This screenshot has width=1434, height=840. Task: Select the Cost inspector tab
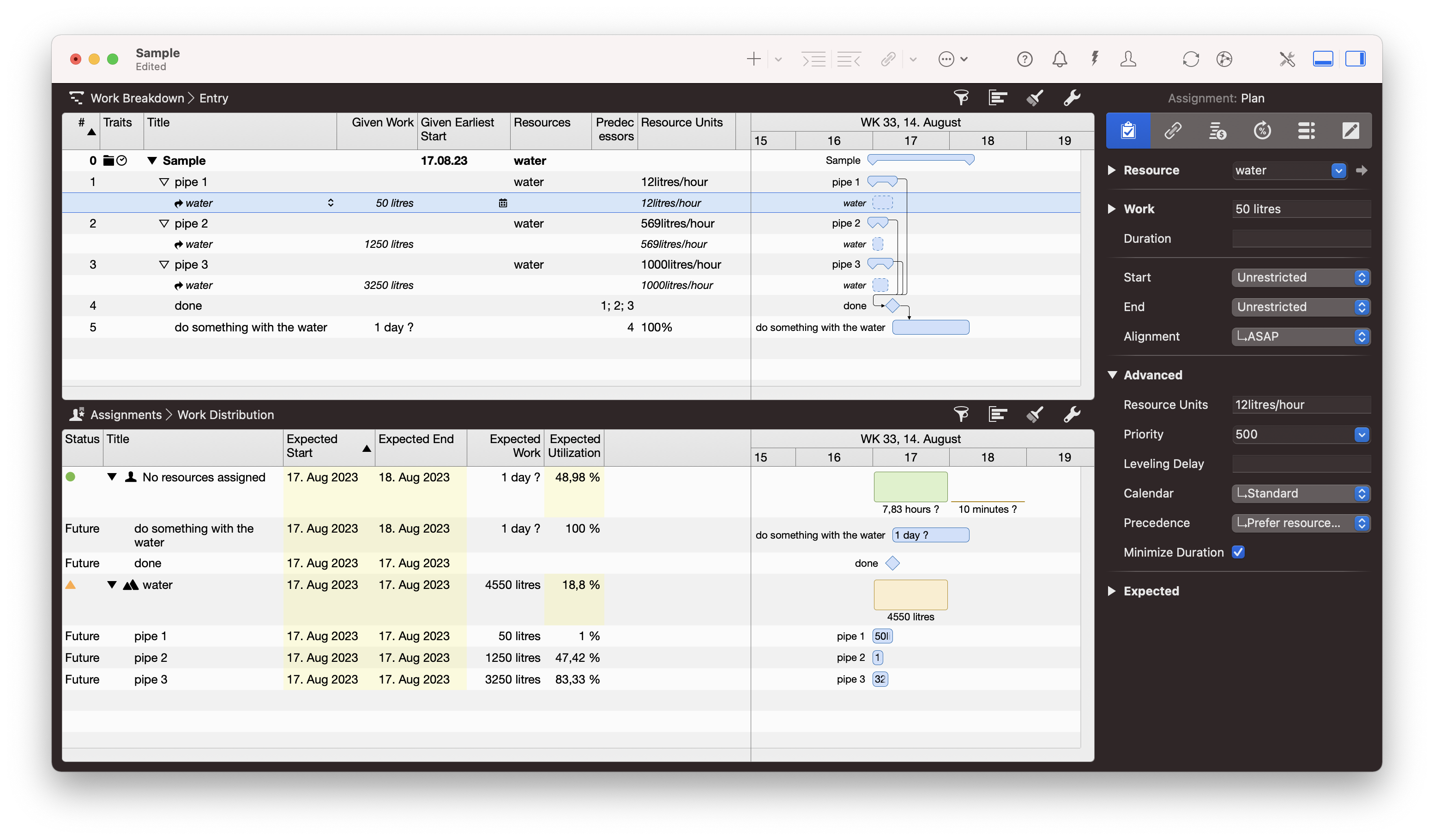pyautogui.click(x=1217, y=131)
